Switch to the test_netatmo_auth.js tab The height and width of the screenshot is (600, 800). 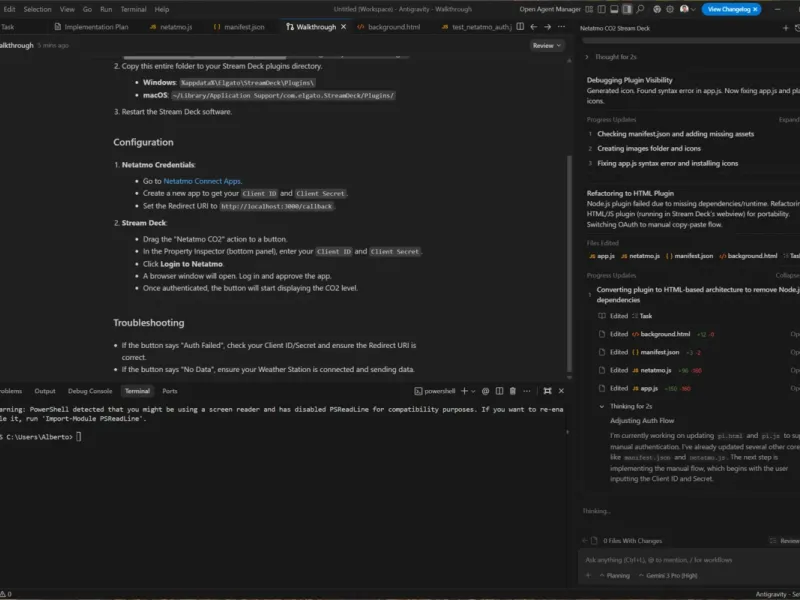coord(477,27)
